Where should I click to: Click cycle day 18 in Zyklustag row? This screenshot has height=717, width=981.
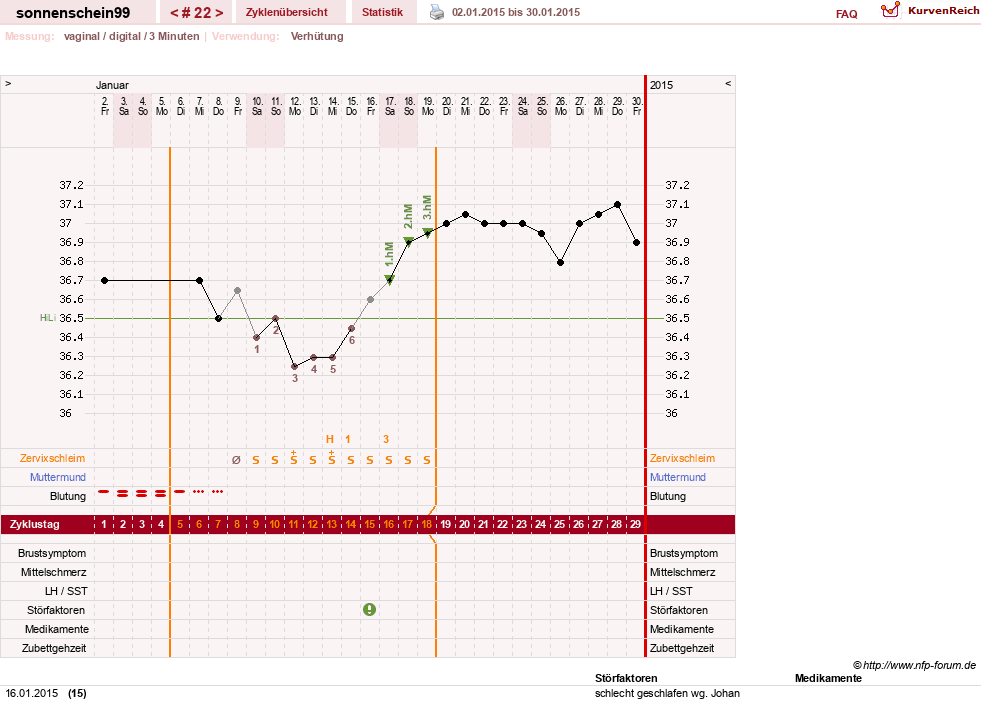(x=427, y=524)
